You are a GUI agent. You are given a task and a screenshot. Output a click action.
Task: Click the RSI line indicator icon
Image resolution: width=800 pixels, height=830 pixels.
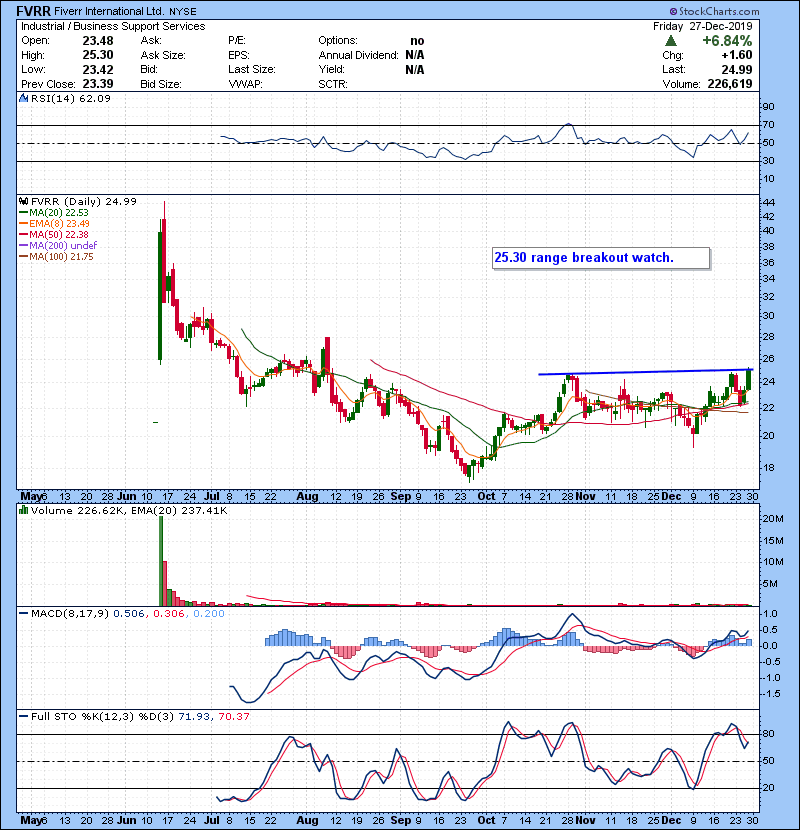pyautogui.click(x=24, y=98)
